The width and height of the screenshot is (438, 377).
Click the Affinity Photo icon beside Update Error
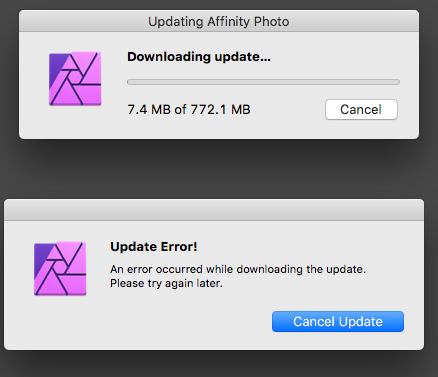pos(60,268)
